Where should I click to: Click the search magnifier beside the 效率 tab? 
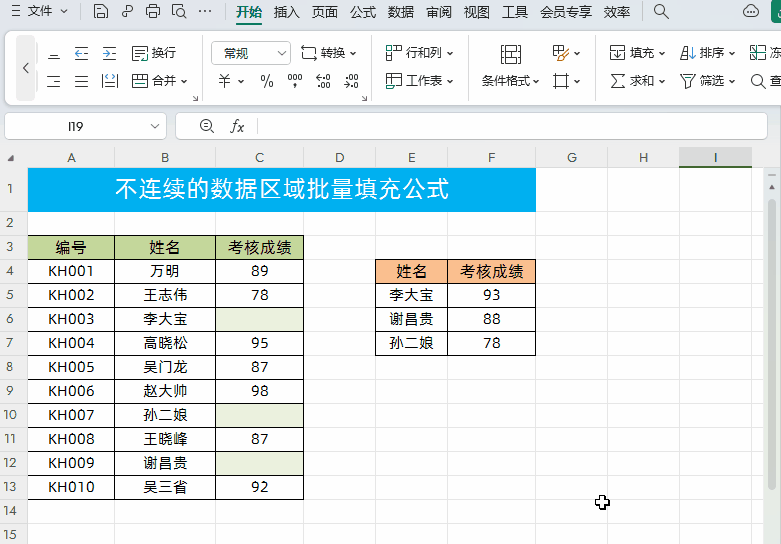661,11
